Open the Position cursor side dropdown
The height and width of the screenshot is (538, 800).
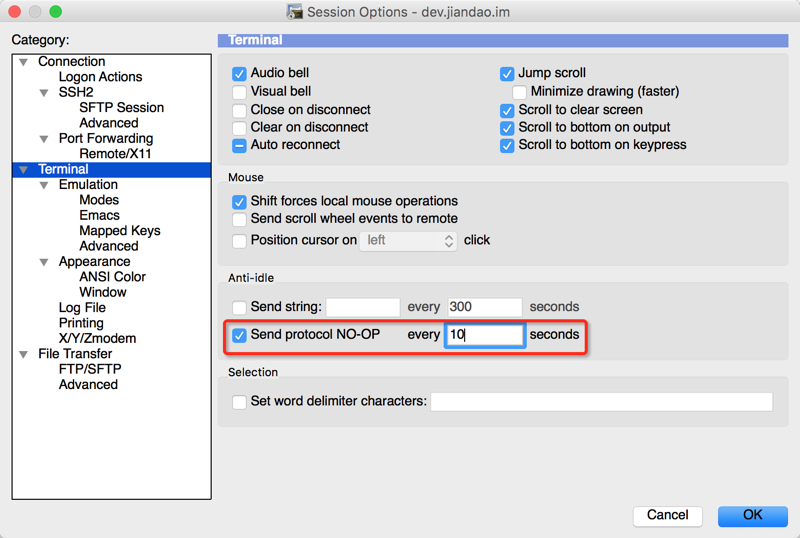[x=408, y=241]
